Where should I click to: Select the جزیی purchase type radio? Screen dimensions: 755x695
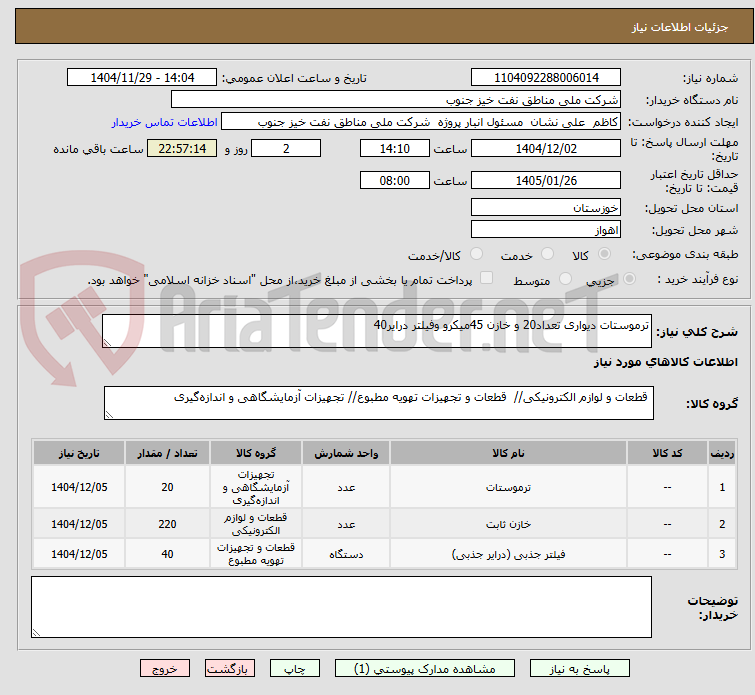[x=629, y=279]
